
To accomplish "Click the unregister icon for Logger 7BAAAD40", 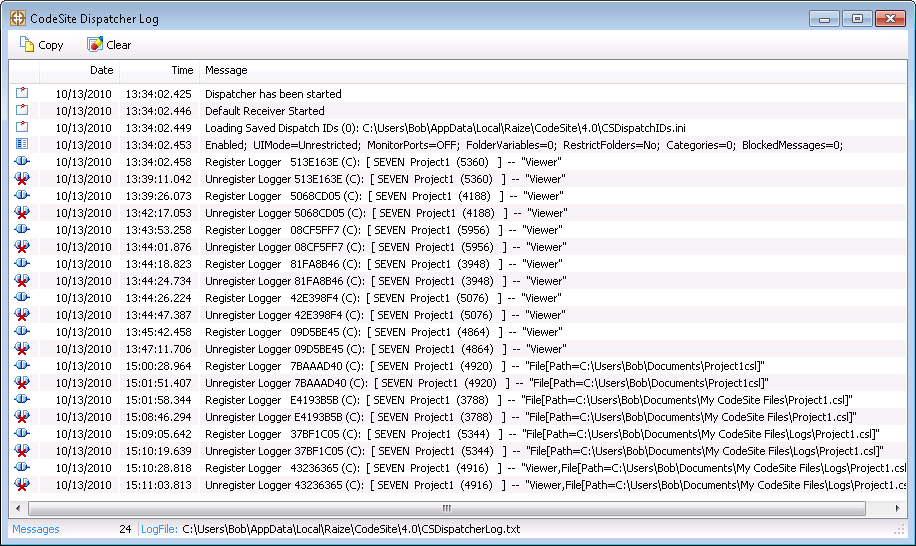I will pyautogui.click(x=22, y=382).
